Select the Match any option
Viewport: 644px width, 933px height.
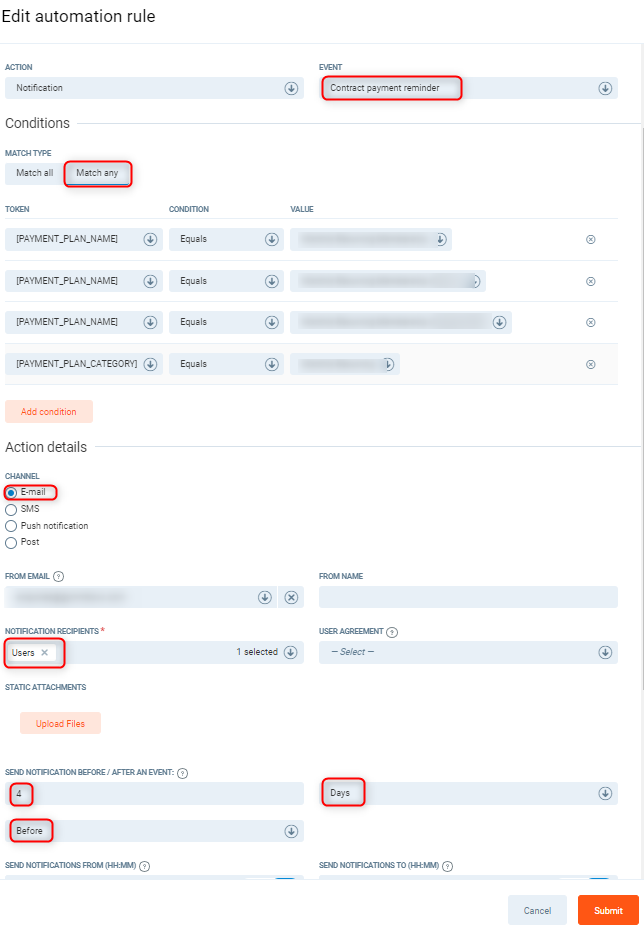click(x=97, y=173)
